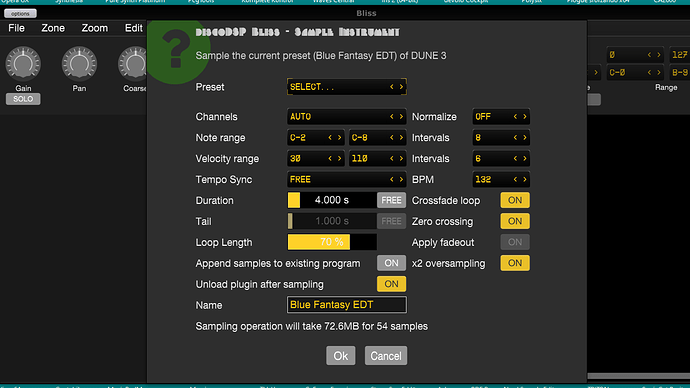This screenshot has width=690, height=388.
Task: Click the Tail 1.000 s slider
Action: (x=332, y=221)
